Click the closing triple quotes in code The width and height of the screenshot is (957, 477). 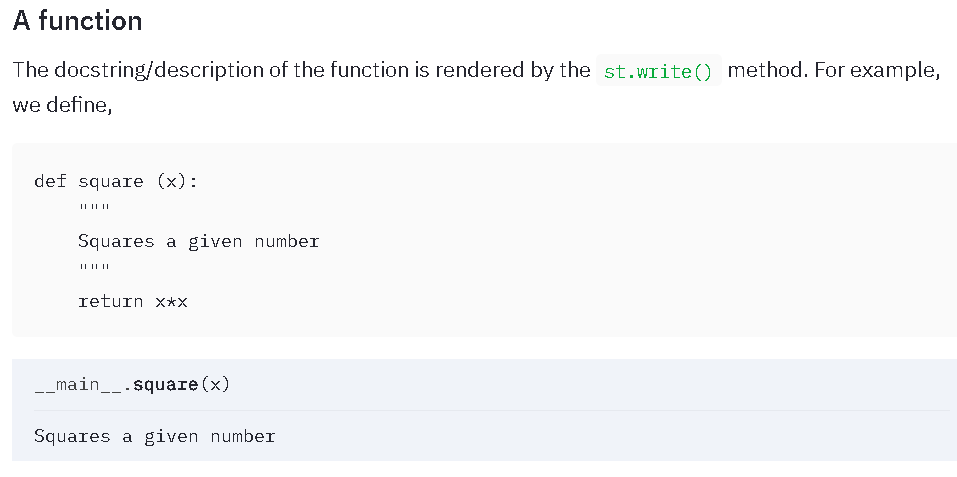93,271
